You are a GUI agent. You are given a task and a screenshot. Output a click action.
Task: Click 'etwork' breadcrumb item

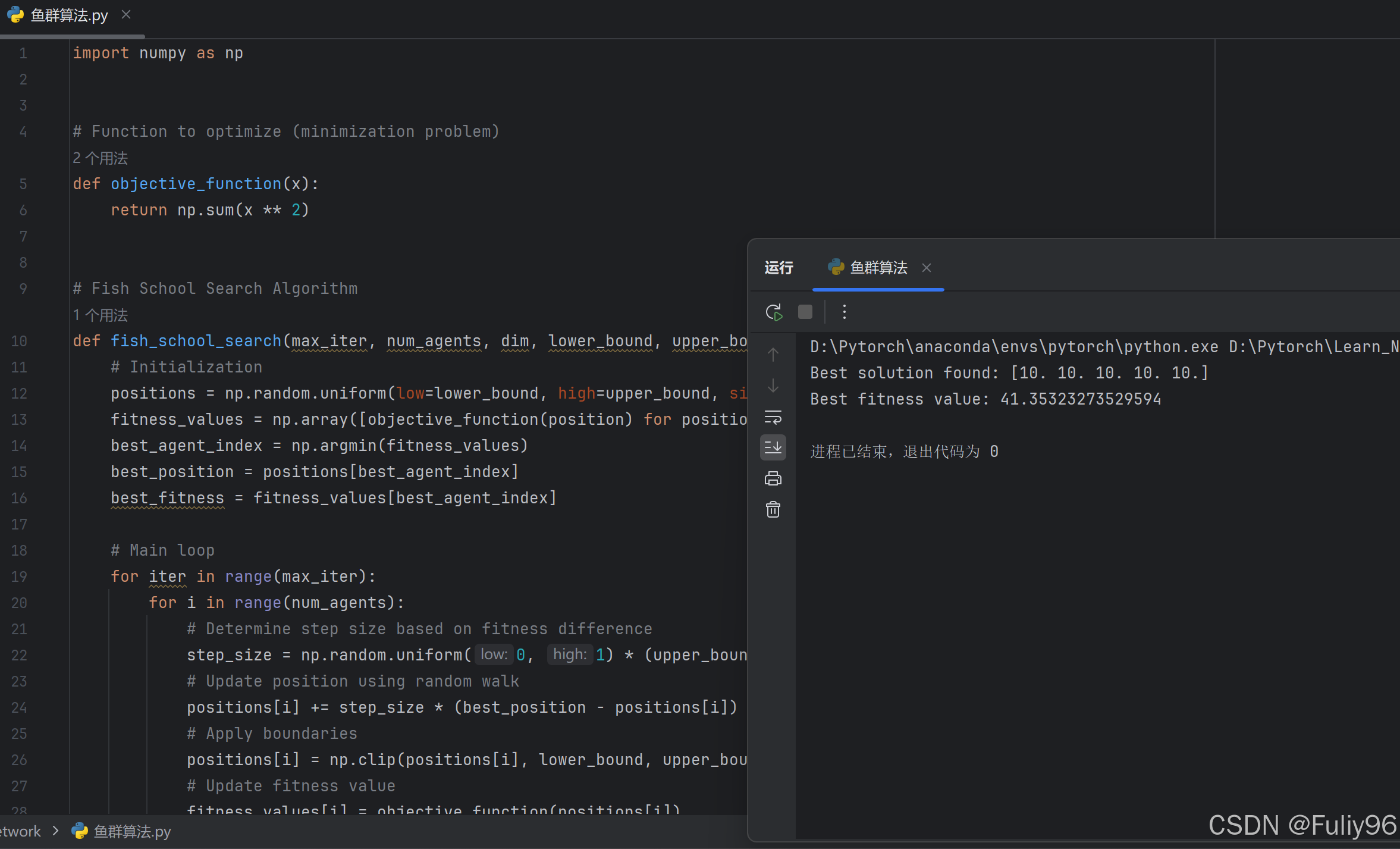point(20,831)
